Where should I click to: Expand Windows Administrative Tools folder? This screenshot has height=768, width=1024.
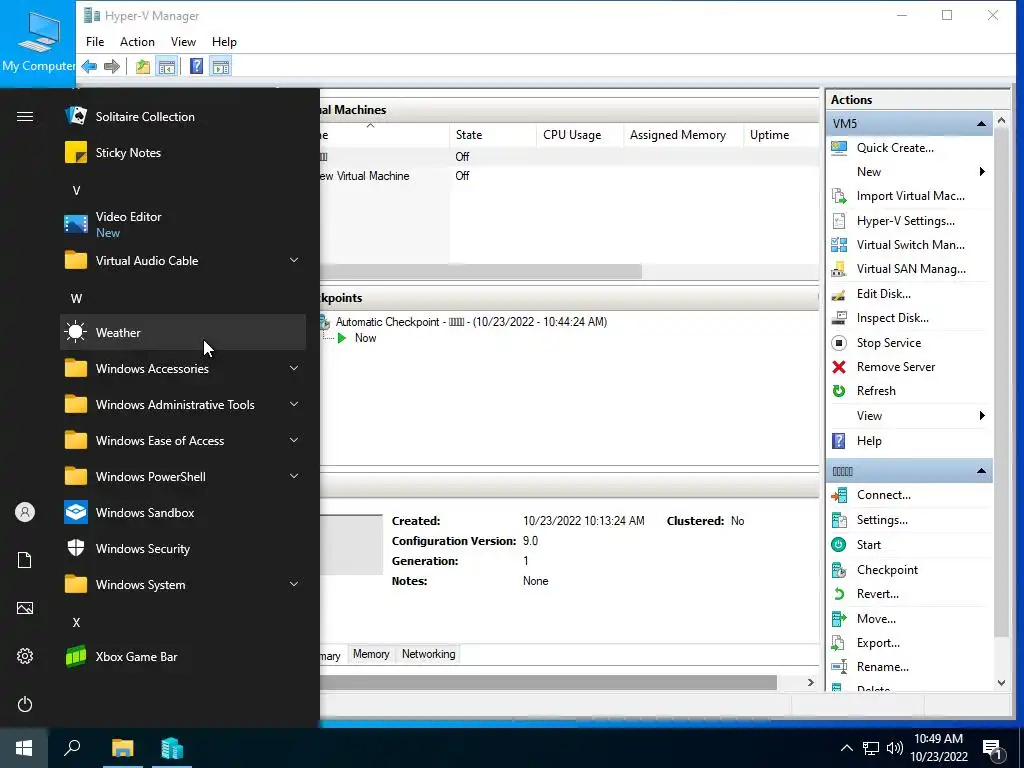click(x=183, y=405)
